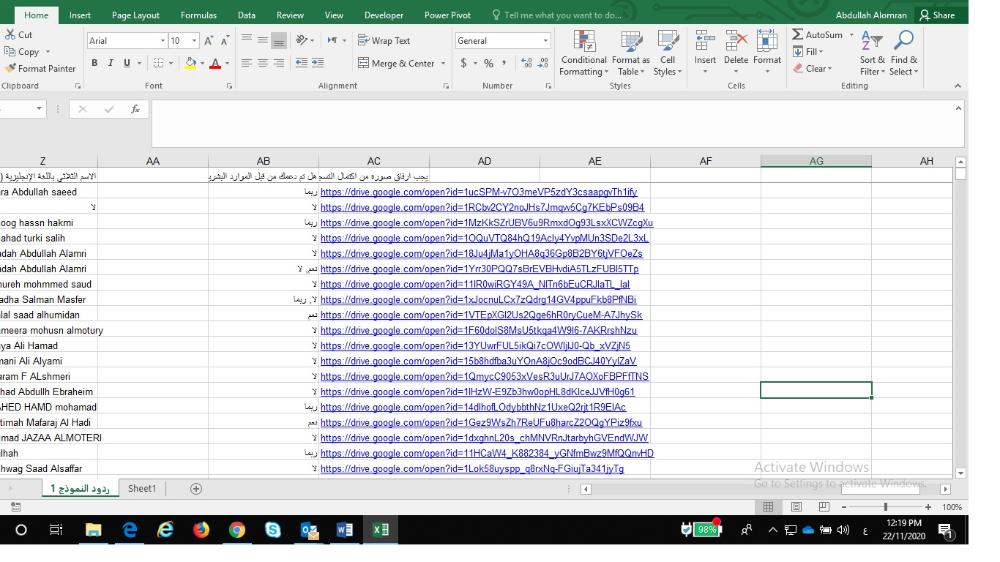This screenshot has width=1000, height=562.
Task: Click the Insert Function fx button
Action: click(135, 109)
